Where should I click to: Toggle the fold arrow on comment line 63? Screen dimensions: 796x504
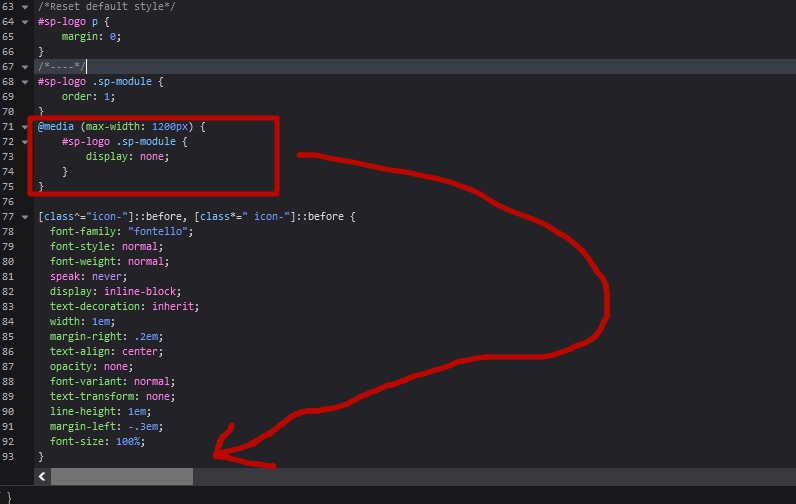point(25,6)
